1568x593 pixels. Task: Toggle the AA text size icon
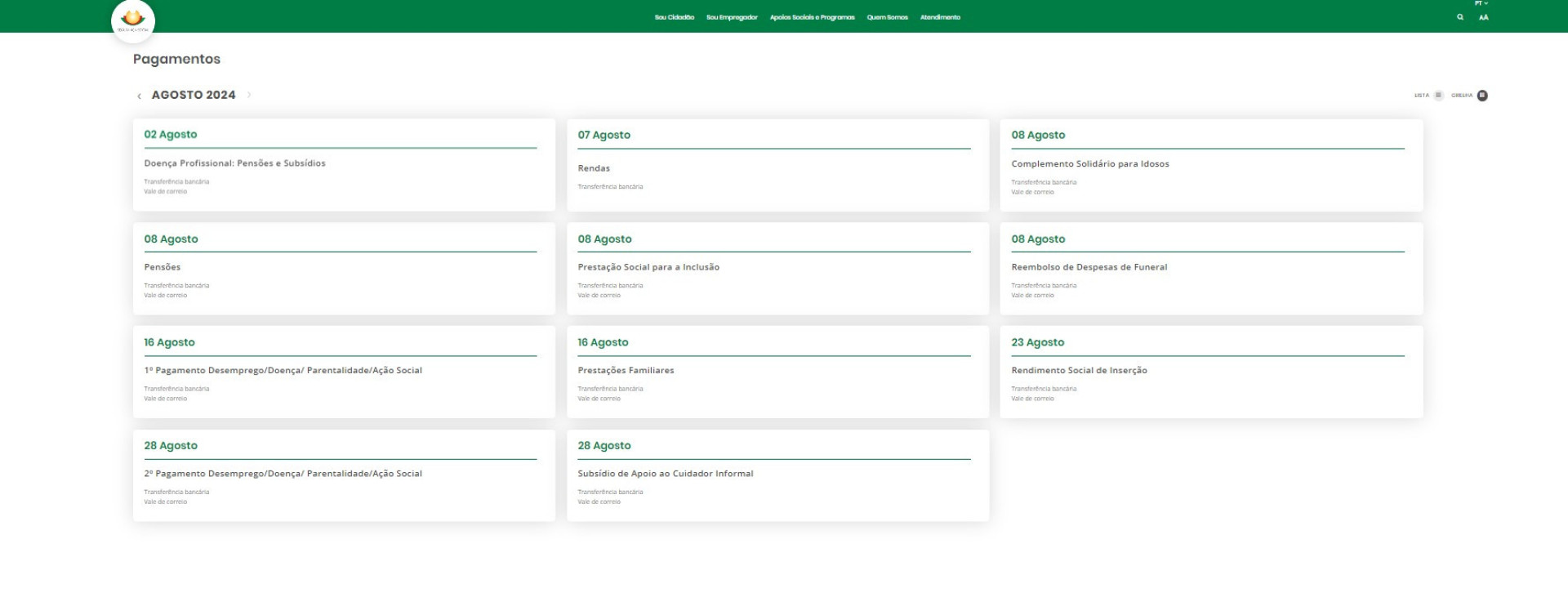(x=1484, y=17)
